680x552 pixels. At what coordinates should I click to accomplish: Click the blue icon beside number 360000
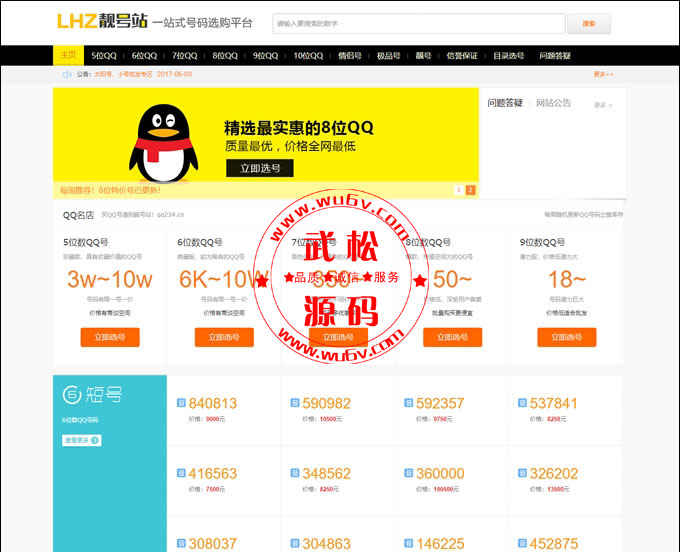[409, 473]
